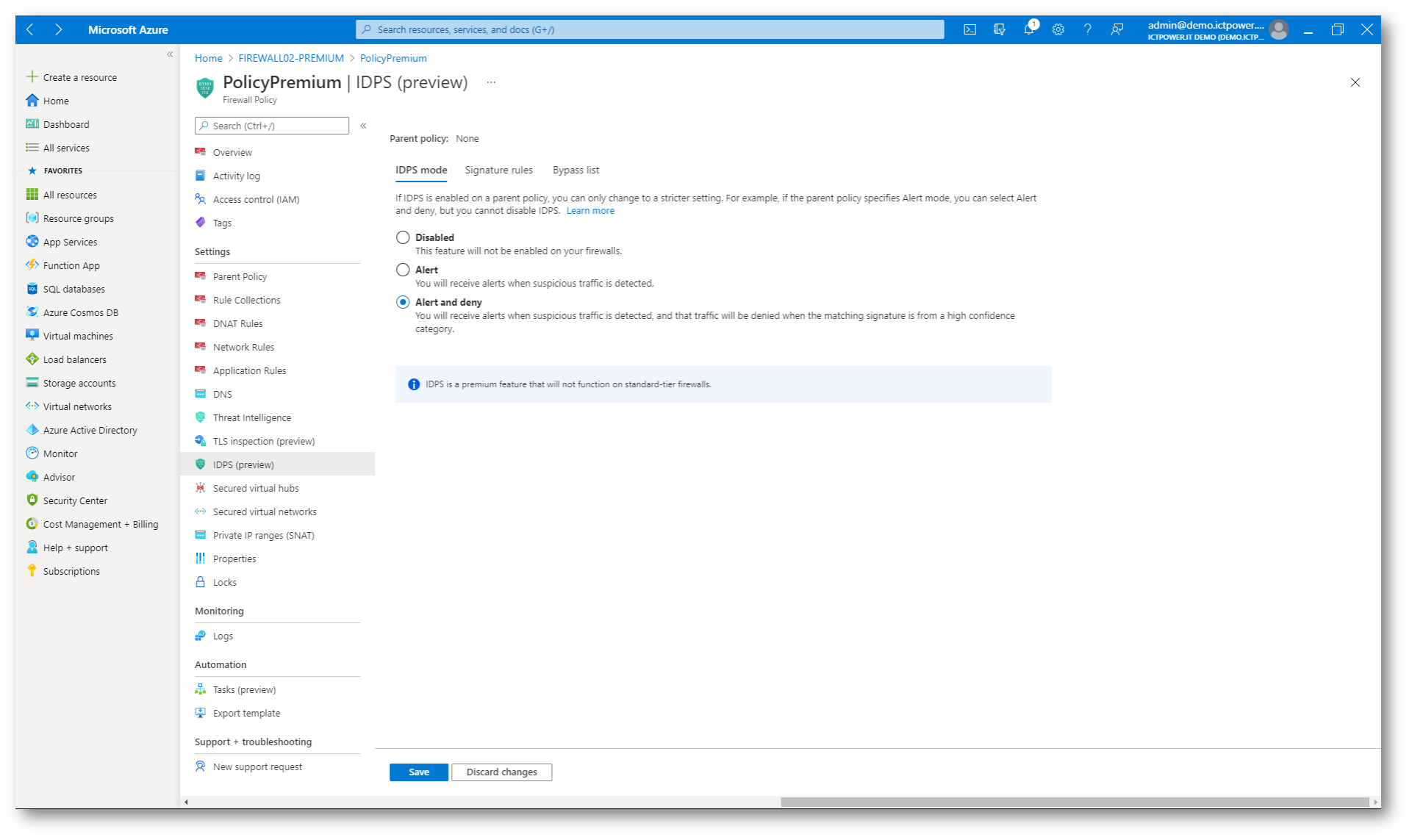Image resolution: width=1412 pixels, height=840 pixels.
Task: Open Network Rules settings
Action: coord(243,347)
